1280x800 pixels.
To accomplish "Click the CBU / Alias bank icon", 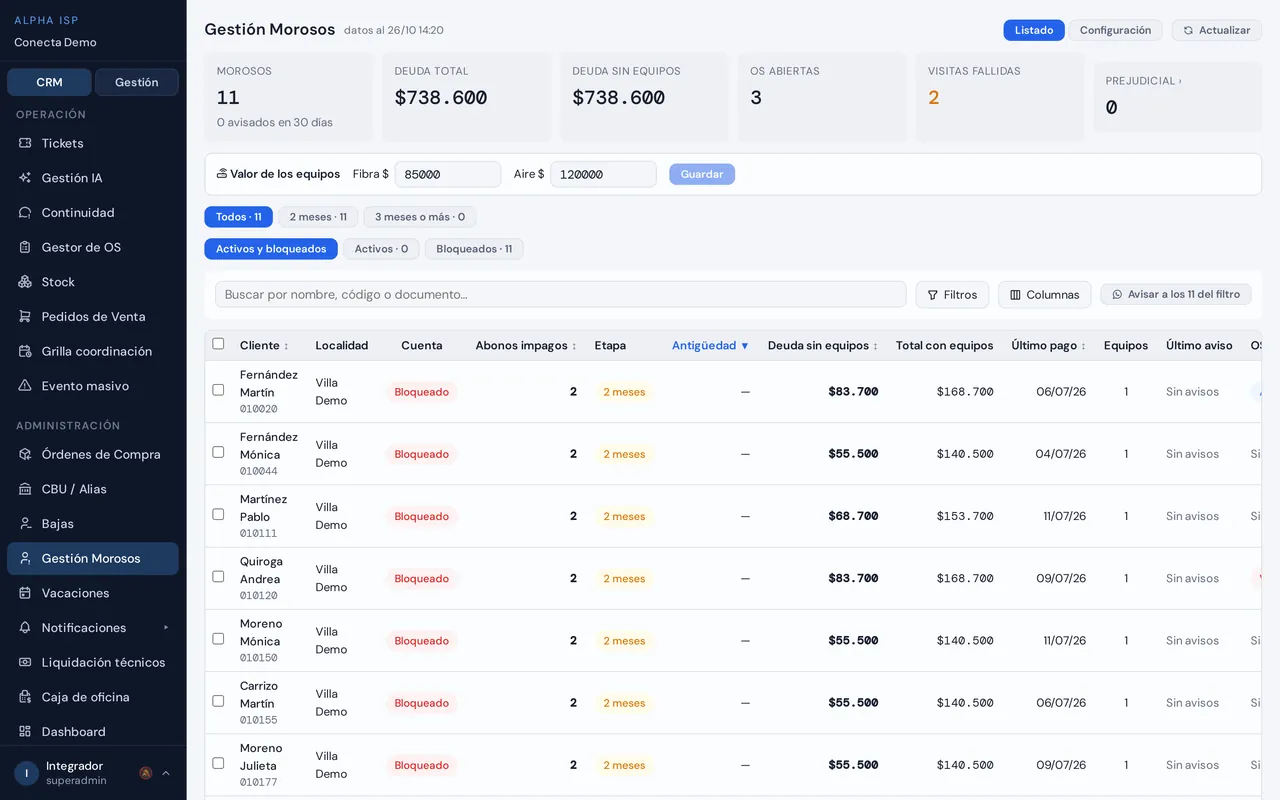I will (x=25, y=489).
